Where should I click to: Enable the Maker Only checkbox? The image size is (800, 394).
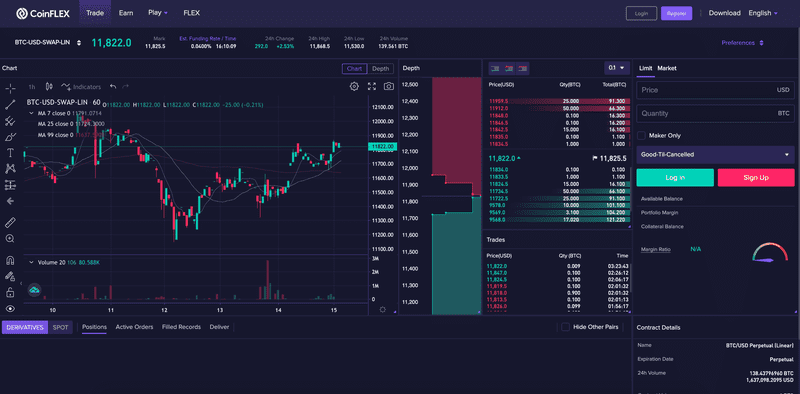(642, 136)
